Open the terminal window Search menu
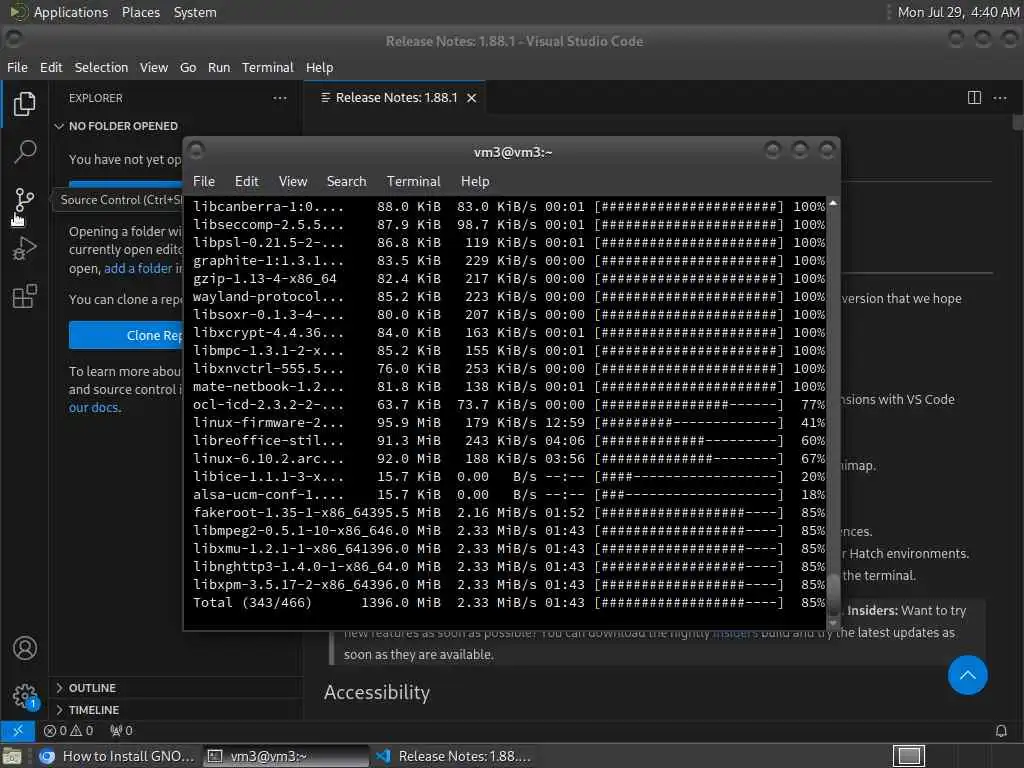Viewport: 1024px width, 768px height. 346,182
